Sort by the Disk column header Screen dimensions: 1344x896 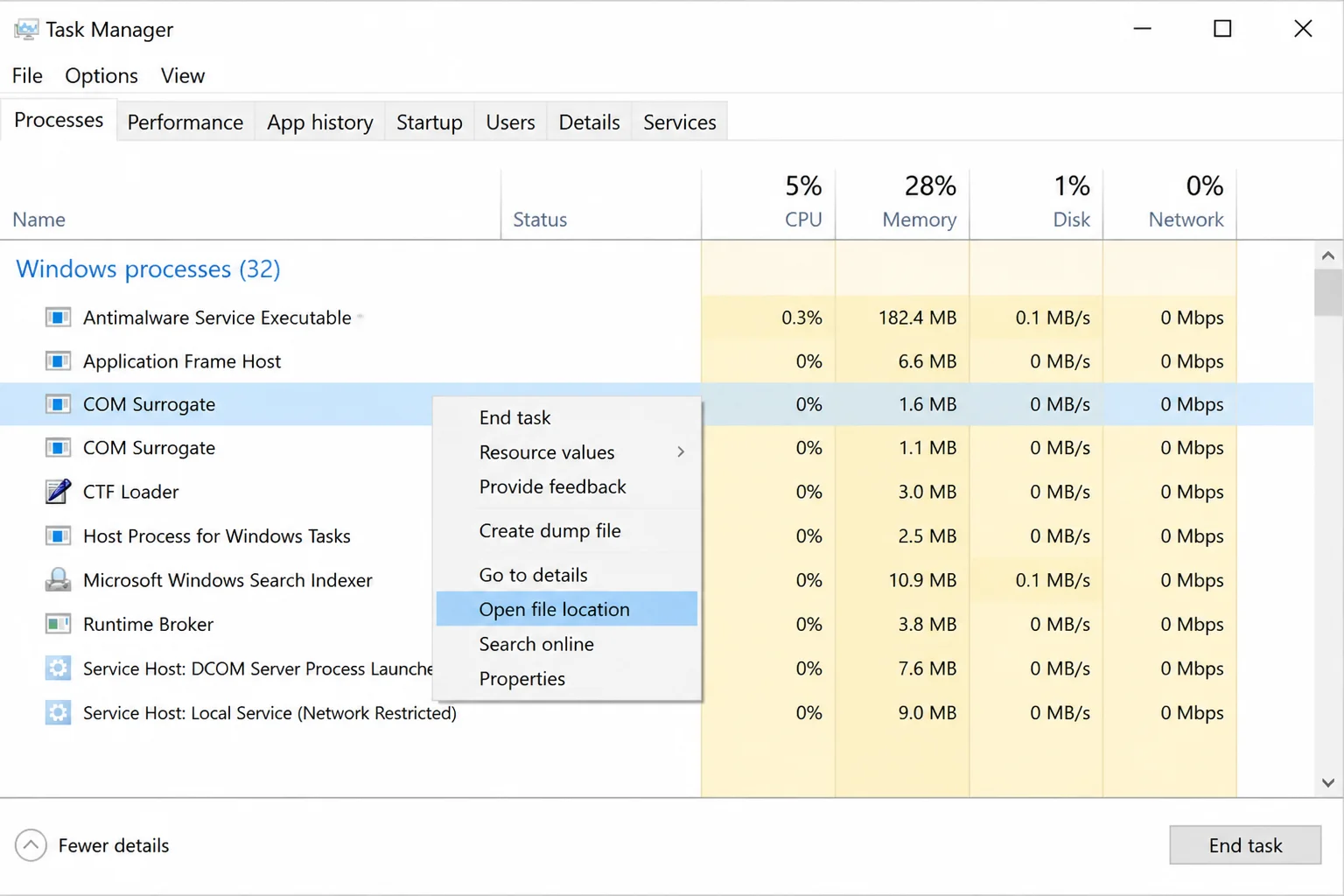pos(1036,204)
